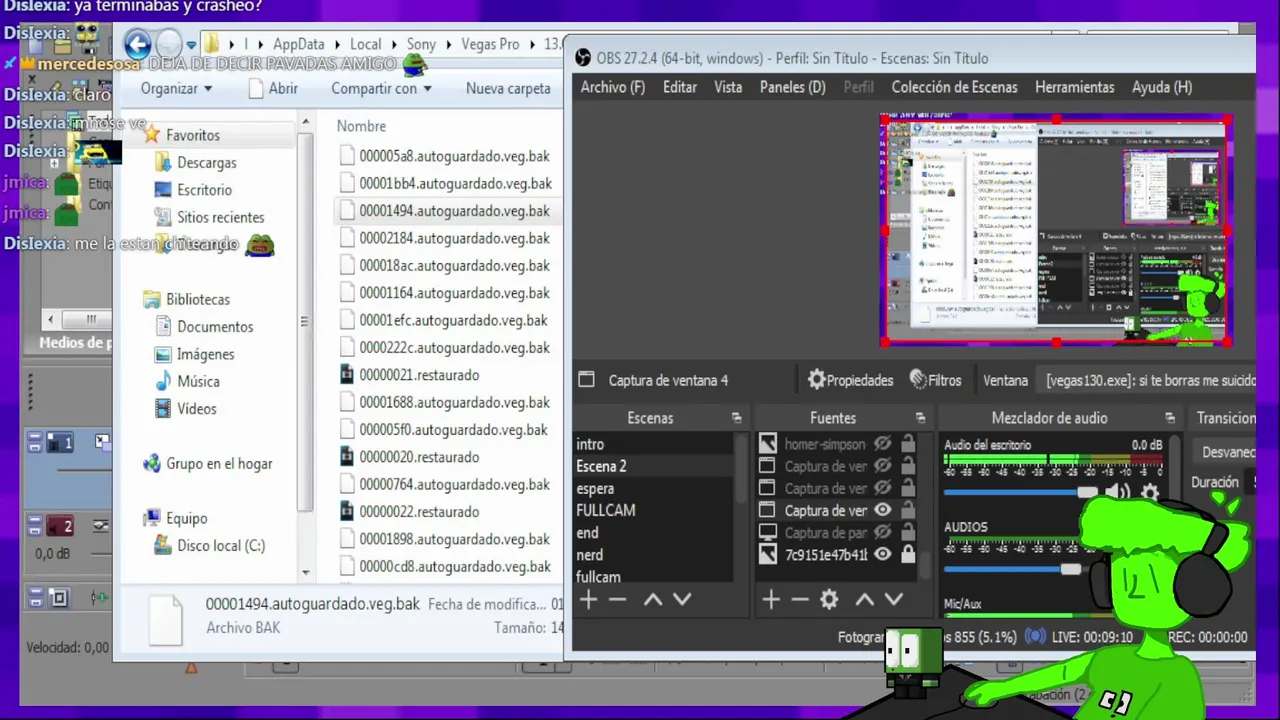
Task: Remove the selected scene with minus icon
Action: 618,600
